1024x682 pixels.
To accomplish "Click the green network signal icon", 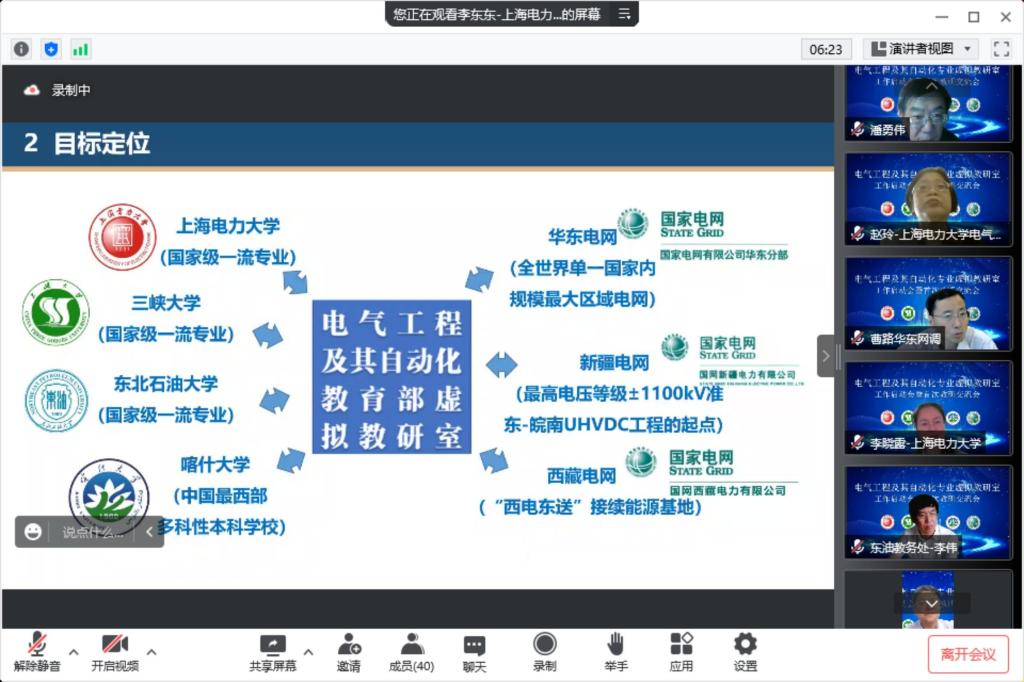I will pos(80,49).
